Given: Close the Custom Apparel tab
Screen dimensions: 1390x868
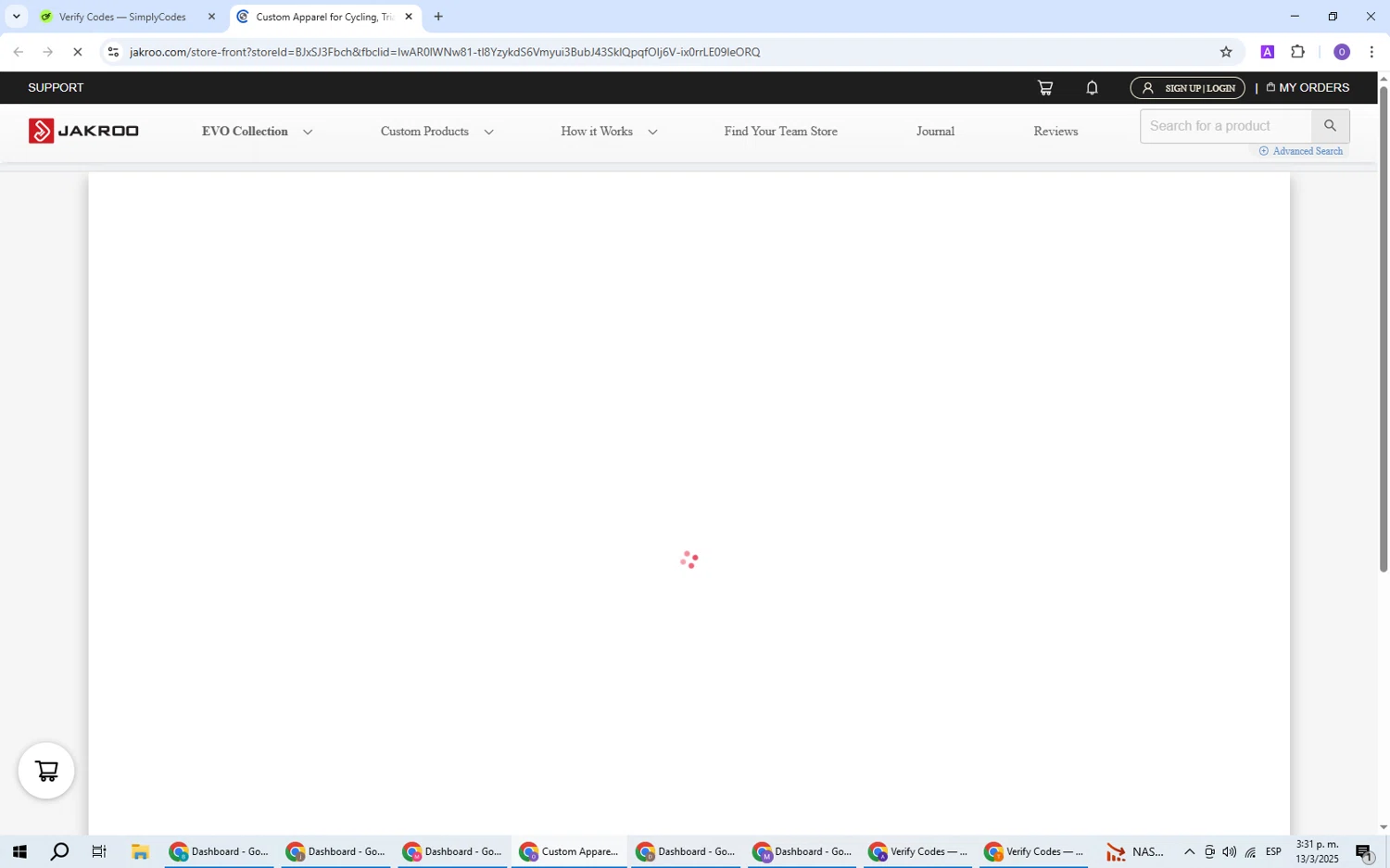Looking at the screenshot, I should pyautogui.click(x=409, y=17).
